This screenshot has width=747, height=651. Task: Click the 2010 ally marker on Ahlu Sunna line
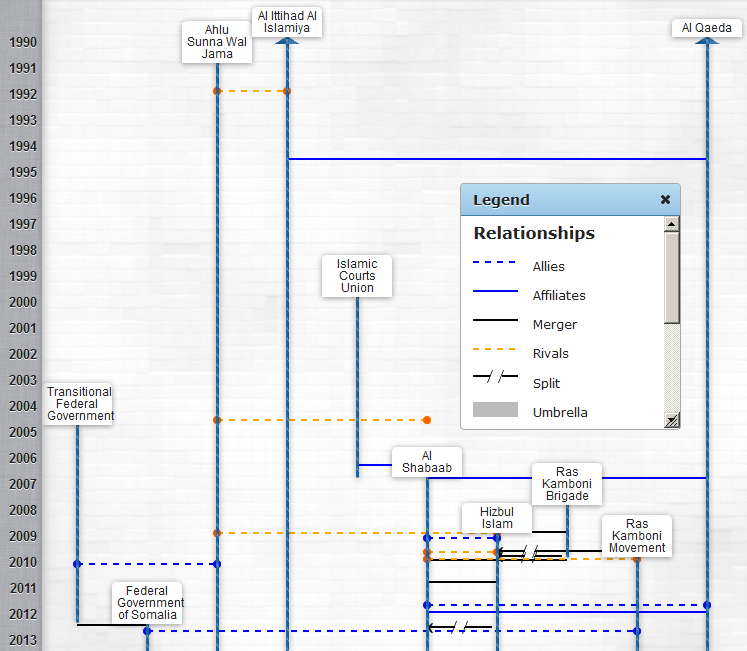(x=217, y=564)
